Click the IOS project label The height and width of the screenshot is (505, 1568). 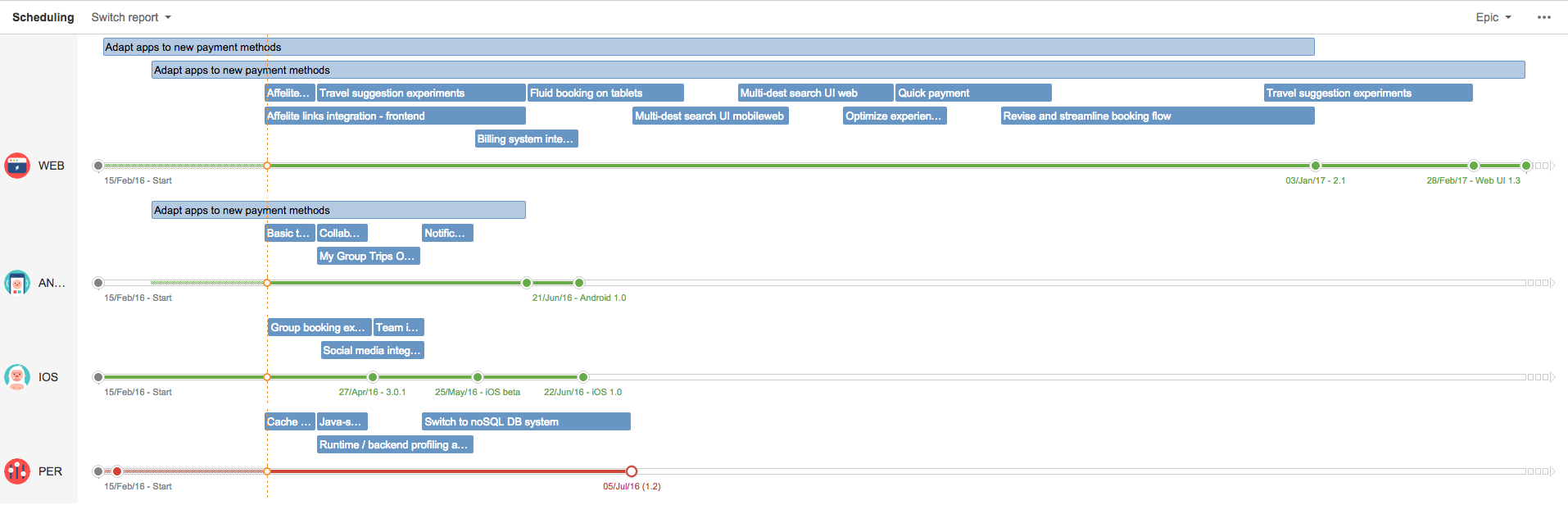point(48,377)
